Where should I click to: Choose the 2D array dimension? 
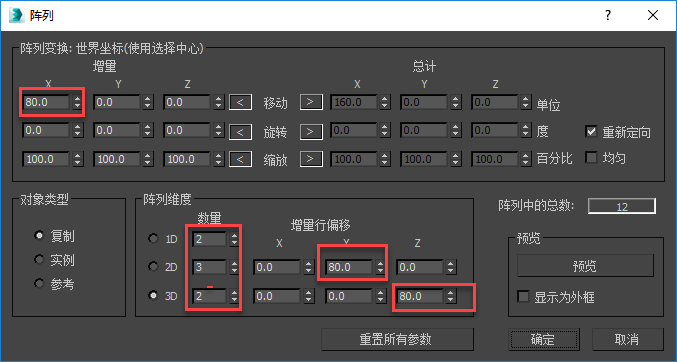point(153,267)
